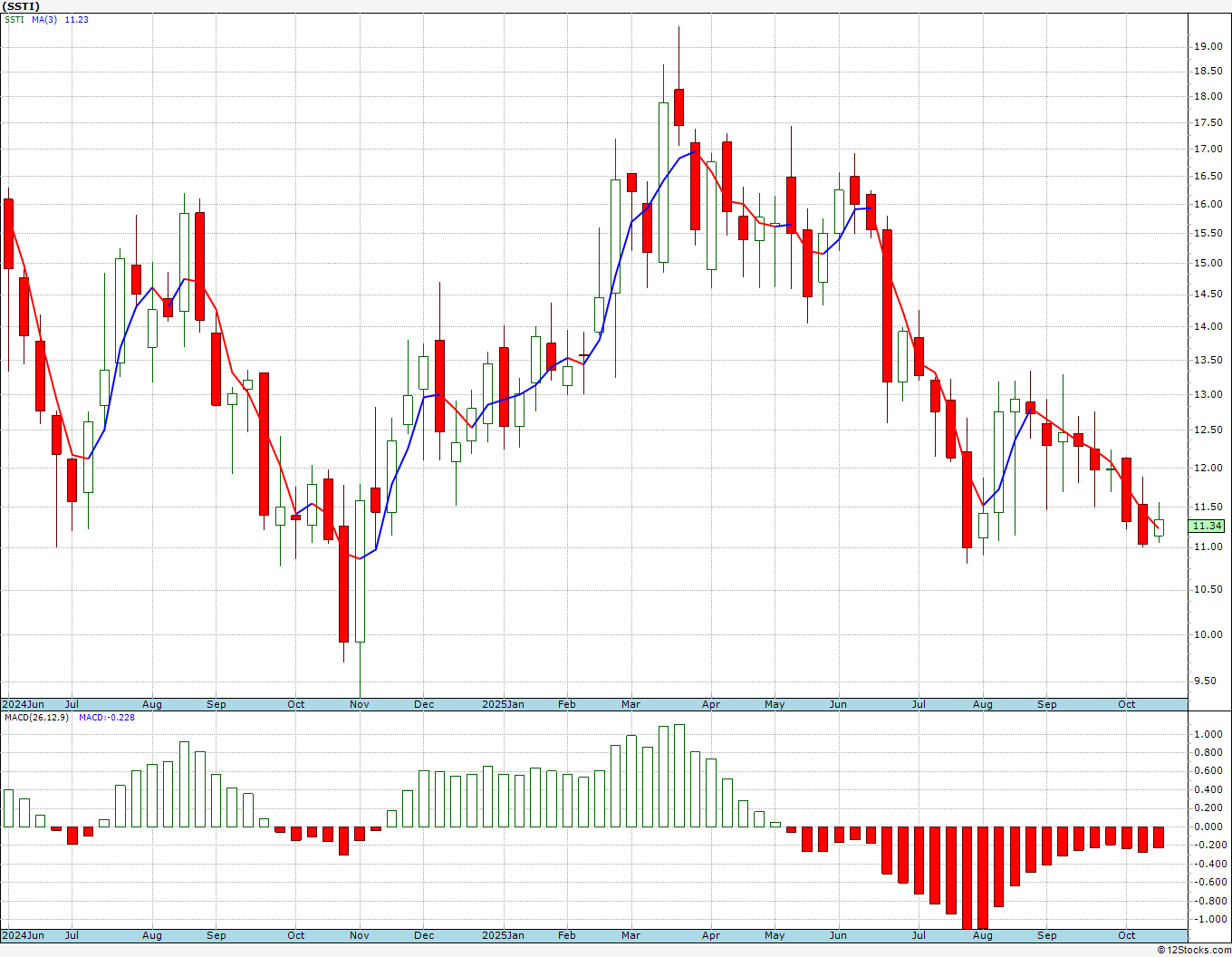The image size is (1232, 957).
Task: Click the "MACD(26,12,9)" indicator label
Action: (x=37, y=718)
